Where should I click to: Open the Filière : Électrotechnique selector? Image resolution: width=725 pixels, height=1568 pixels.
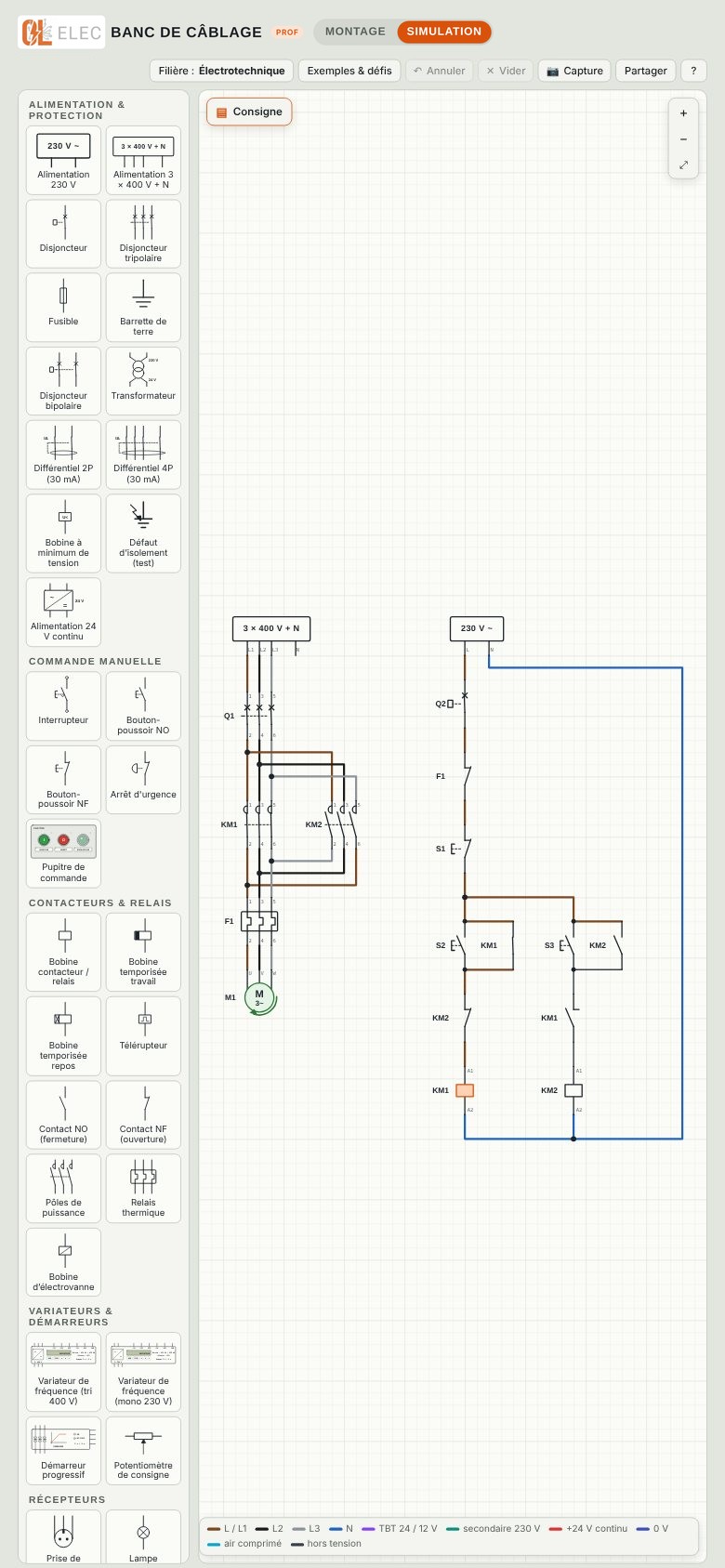click(x=222, y=71)
